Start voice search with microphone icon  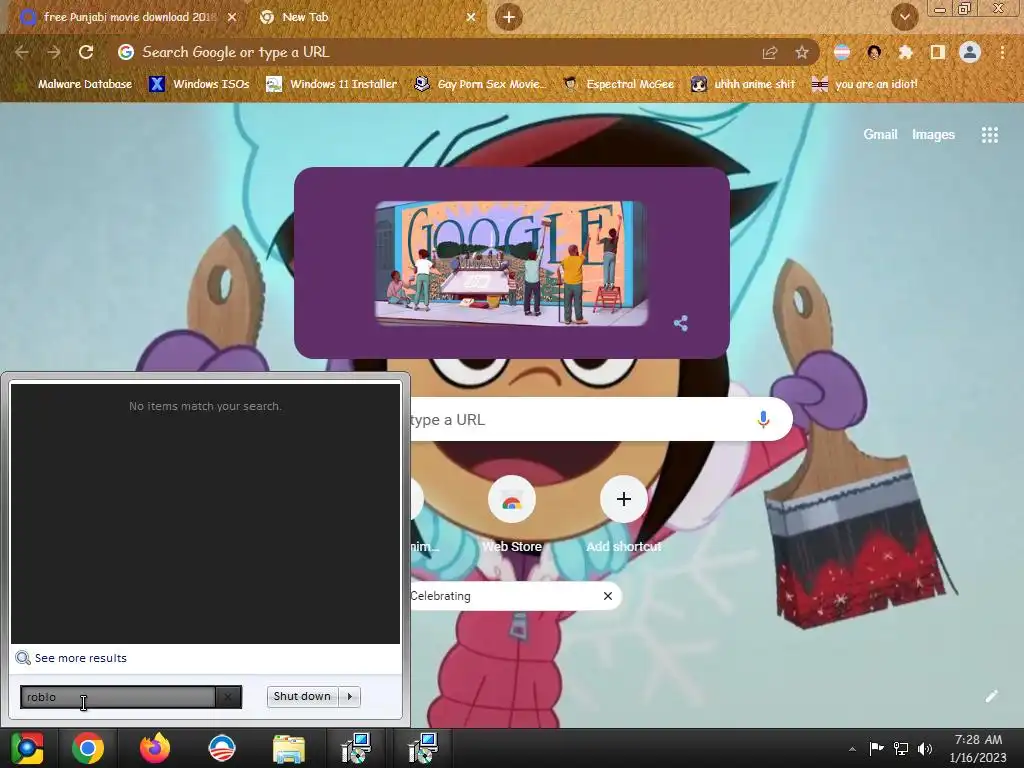[763, 419]
